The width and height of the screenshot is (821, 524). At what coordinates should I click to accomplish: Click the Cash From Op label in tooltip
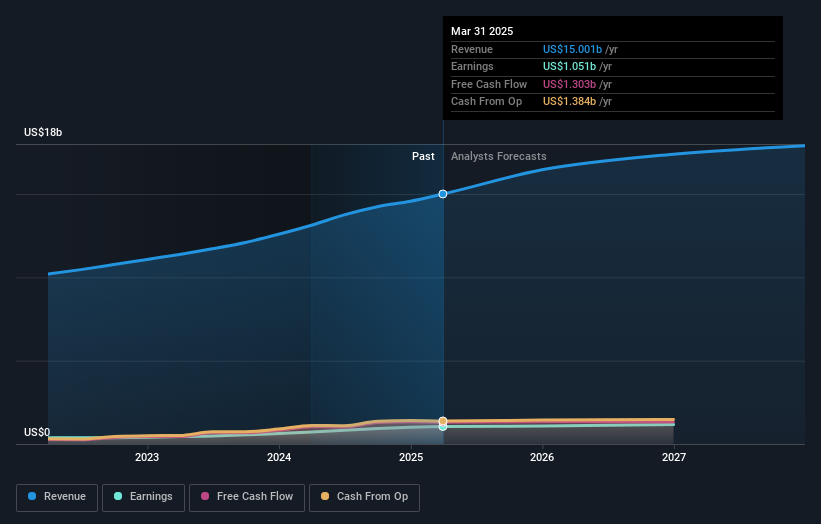[x=486, y=102]
